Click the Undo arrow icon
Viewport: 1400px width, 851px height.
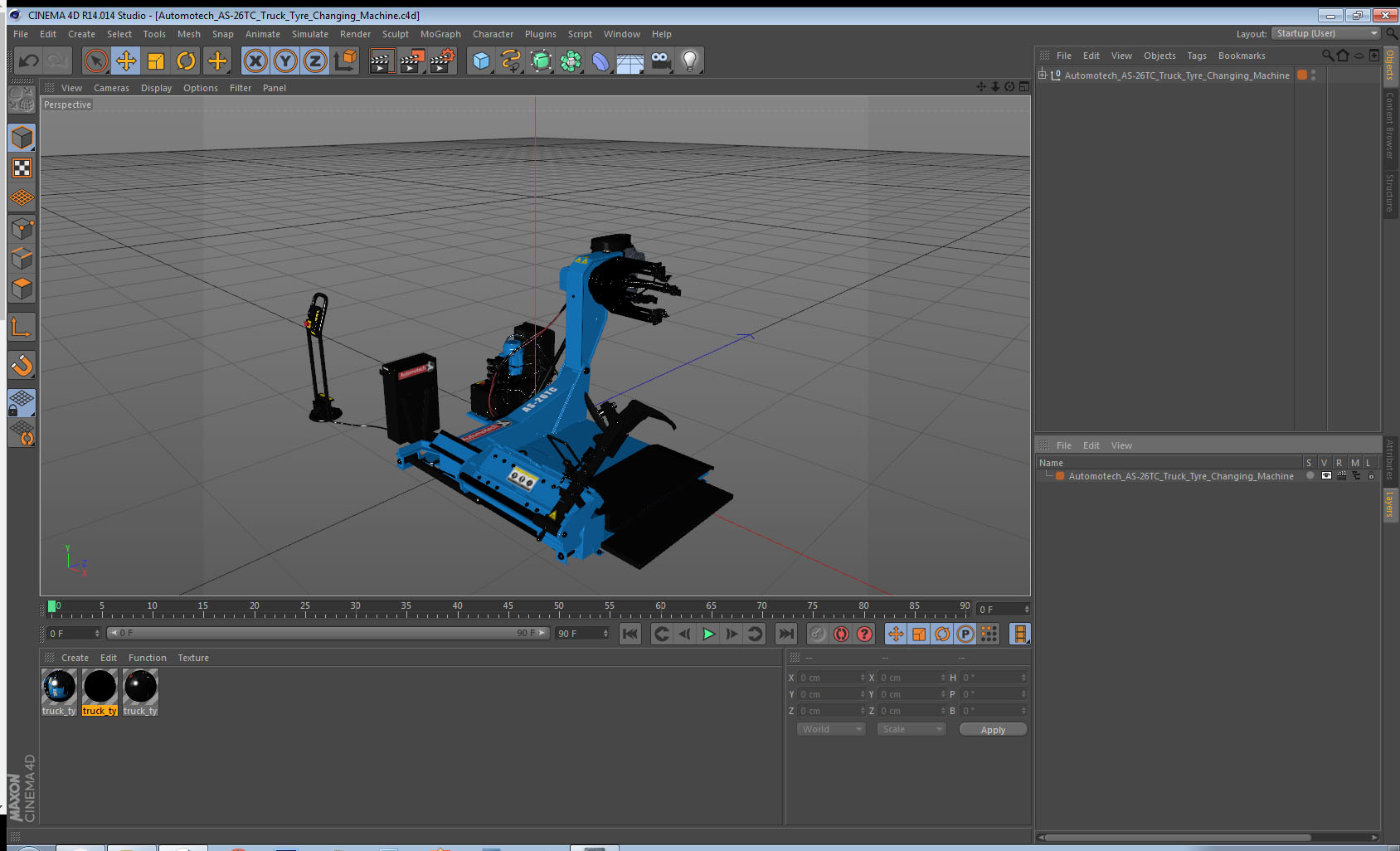[x=29, y=61]
